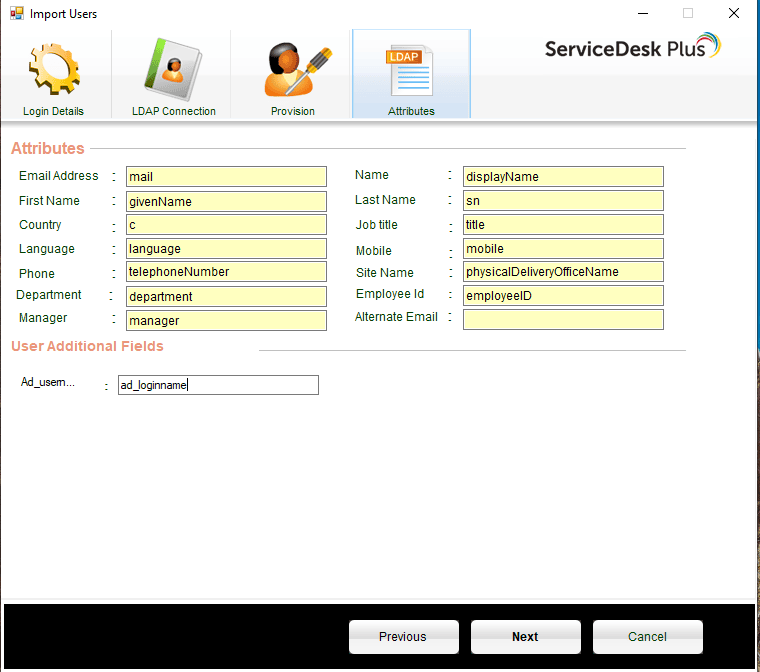Click the Ad_username additional field input
The width and height of the screenshot is (760, 672).
coord(218,385)
